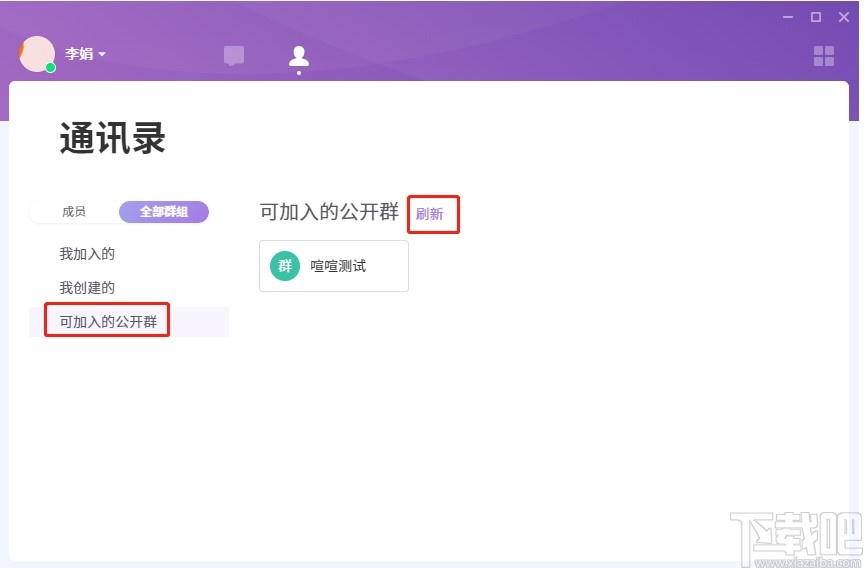Open the contacts person icon
The height and width of the screenshot is (568, 865).
click(x=298, y=56)
